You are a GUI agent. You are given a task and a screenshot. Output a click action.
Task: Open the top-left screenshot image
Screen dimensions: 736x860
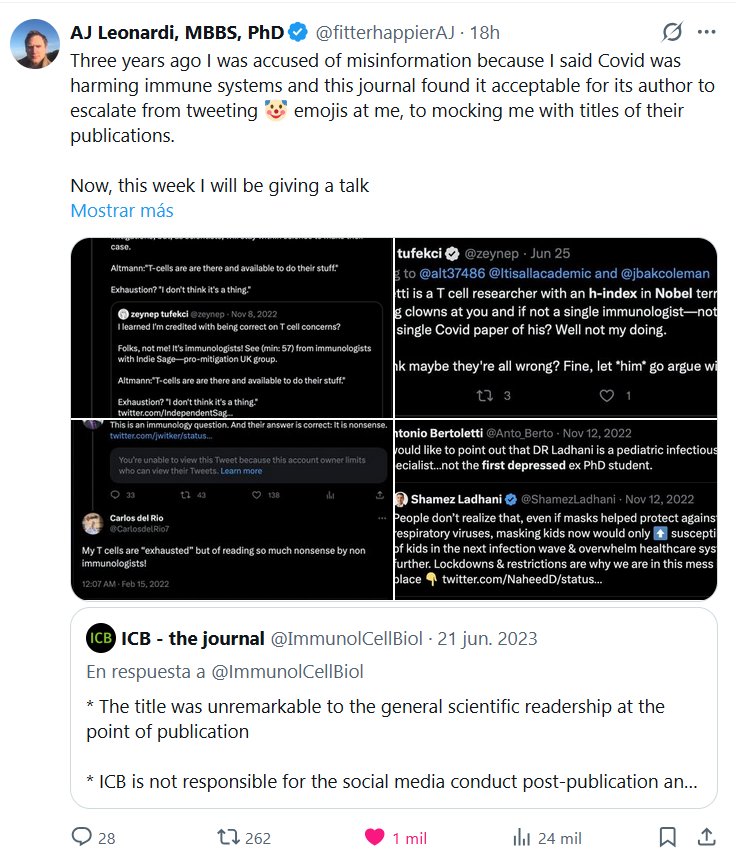(231, 326)
